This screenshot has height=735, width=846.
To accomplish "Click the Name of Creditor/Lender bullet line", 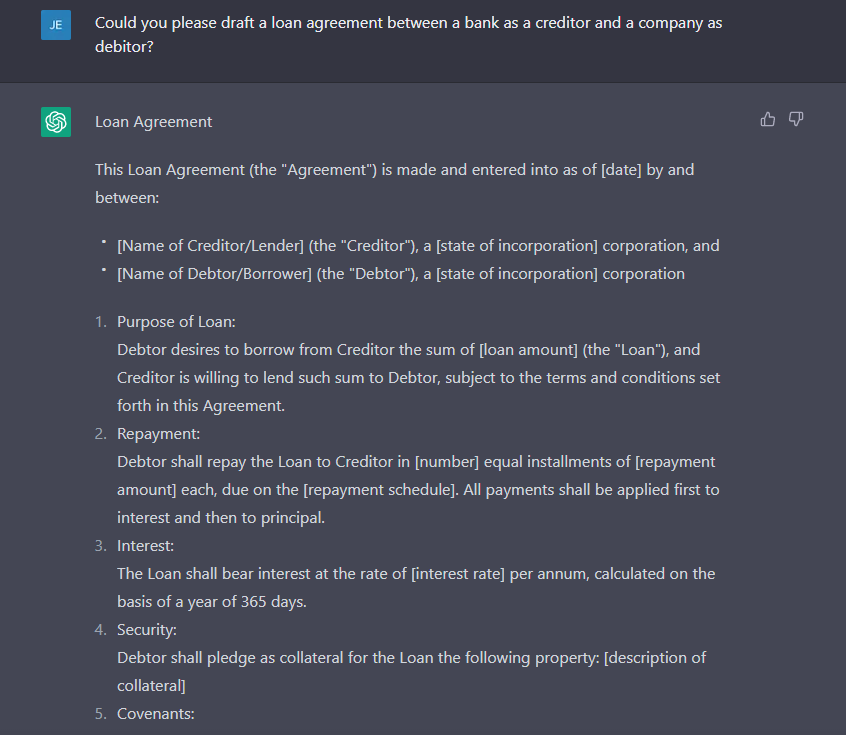I will 418,246.
